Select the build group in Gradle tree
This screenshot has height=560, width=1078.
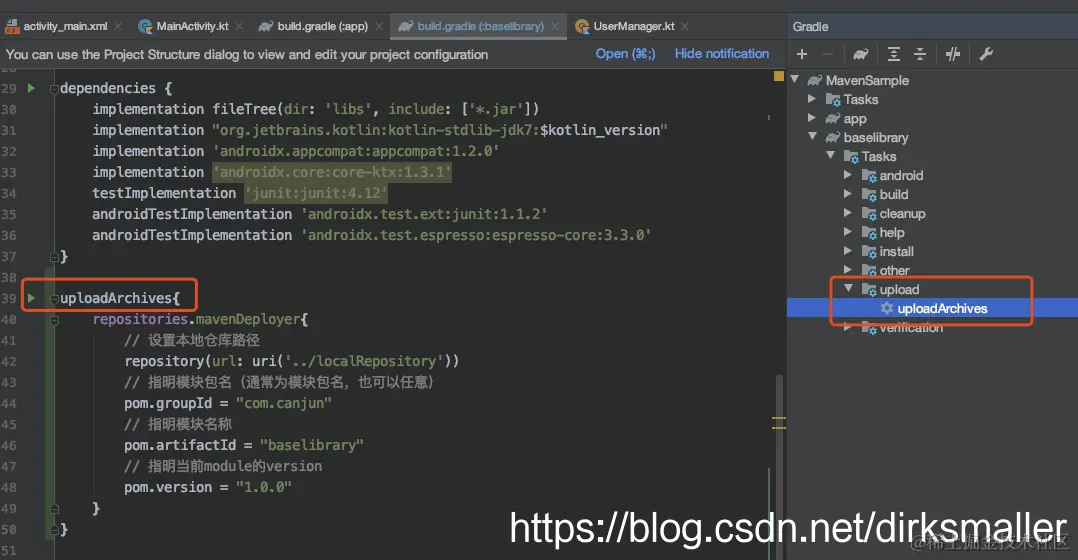pyautogui.click(x=894, y=194)
